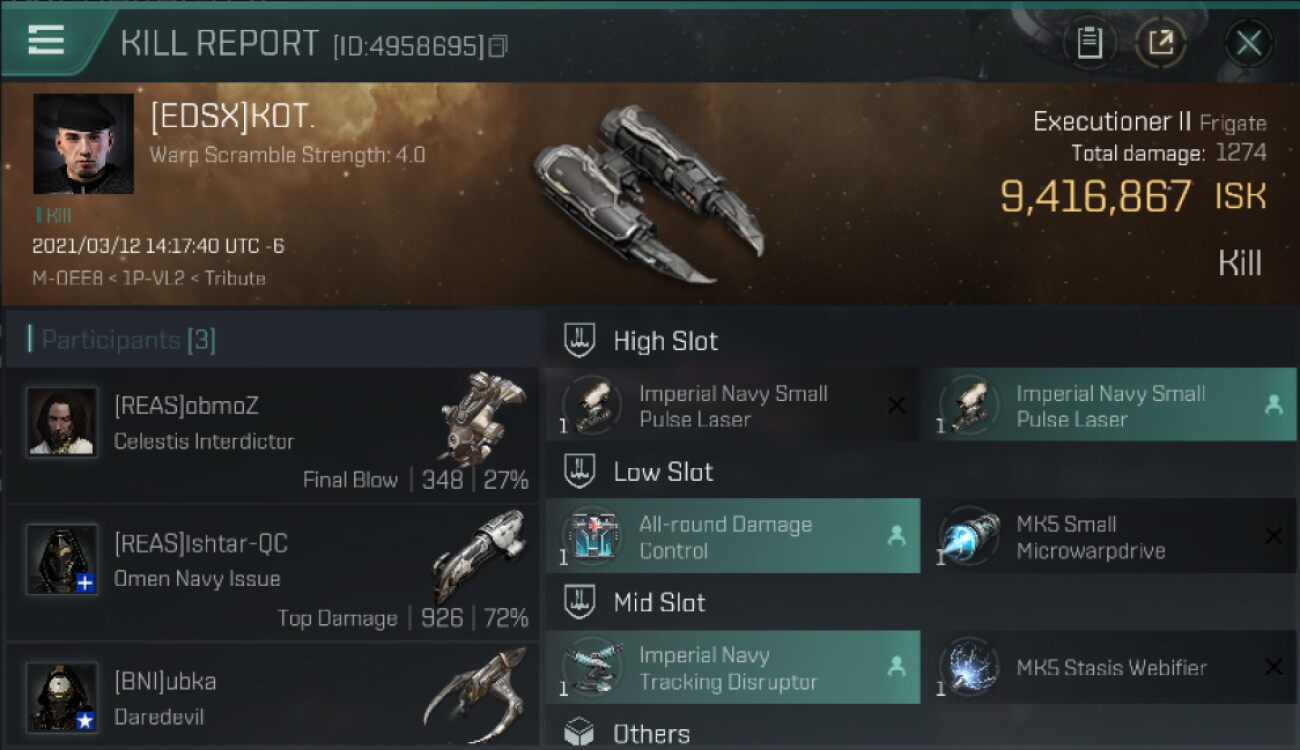Open the hamburger menu icon

(46, 40)
